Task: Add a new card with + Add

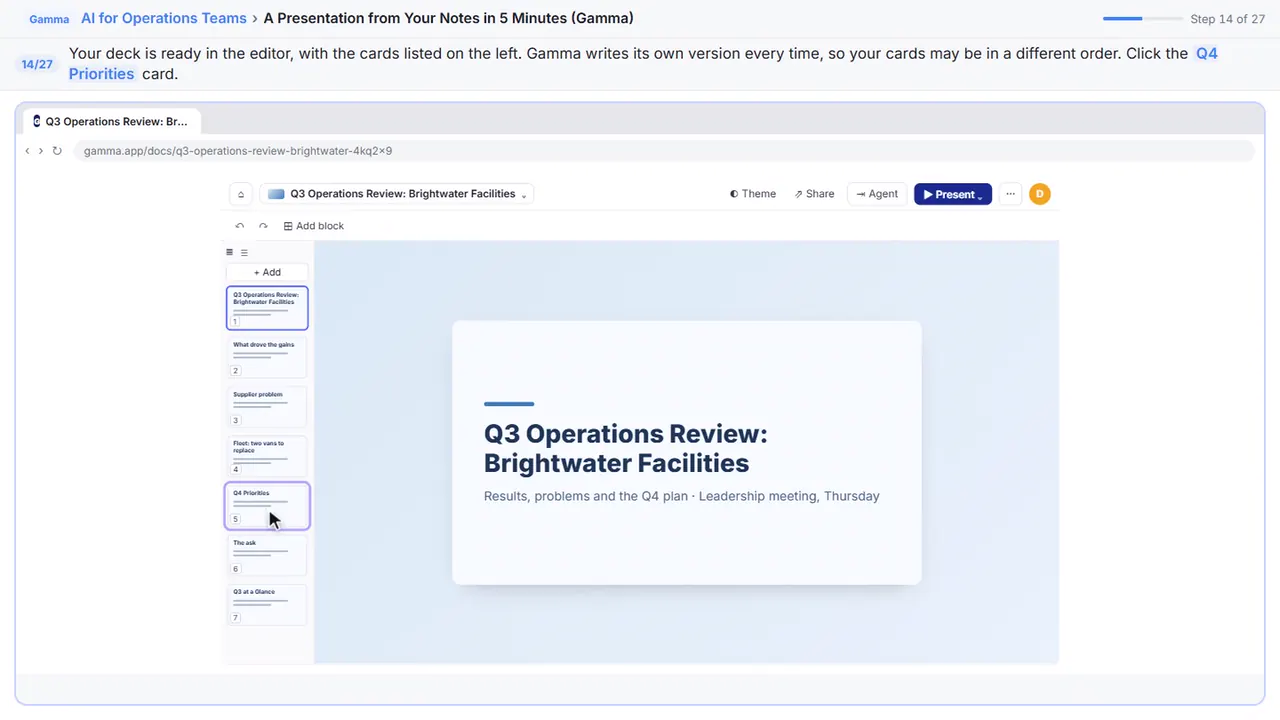Action: pos(267,272)
